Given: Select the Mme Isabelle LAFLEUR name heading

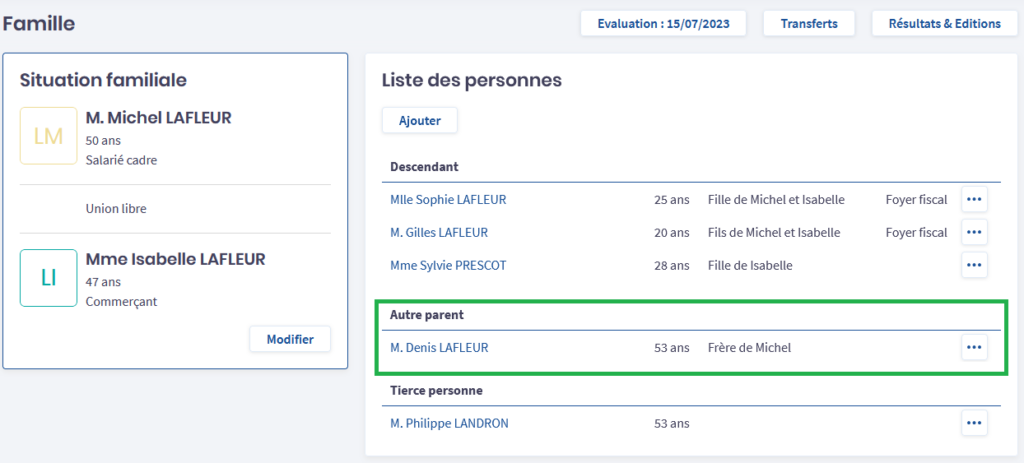Looking at the screenshot, I should (175, 260).
